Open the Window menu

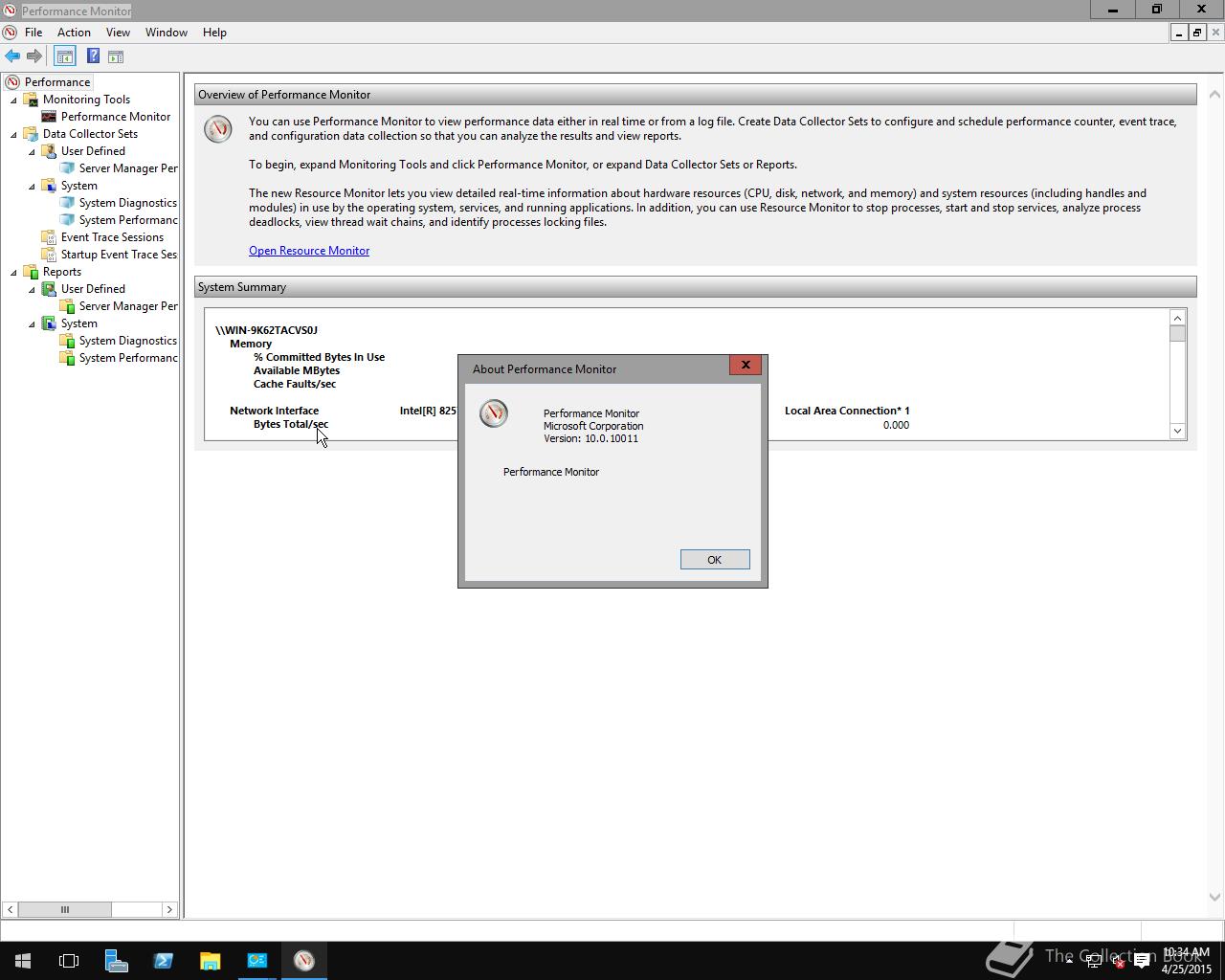[x=167, y=33]
